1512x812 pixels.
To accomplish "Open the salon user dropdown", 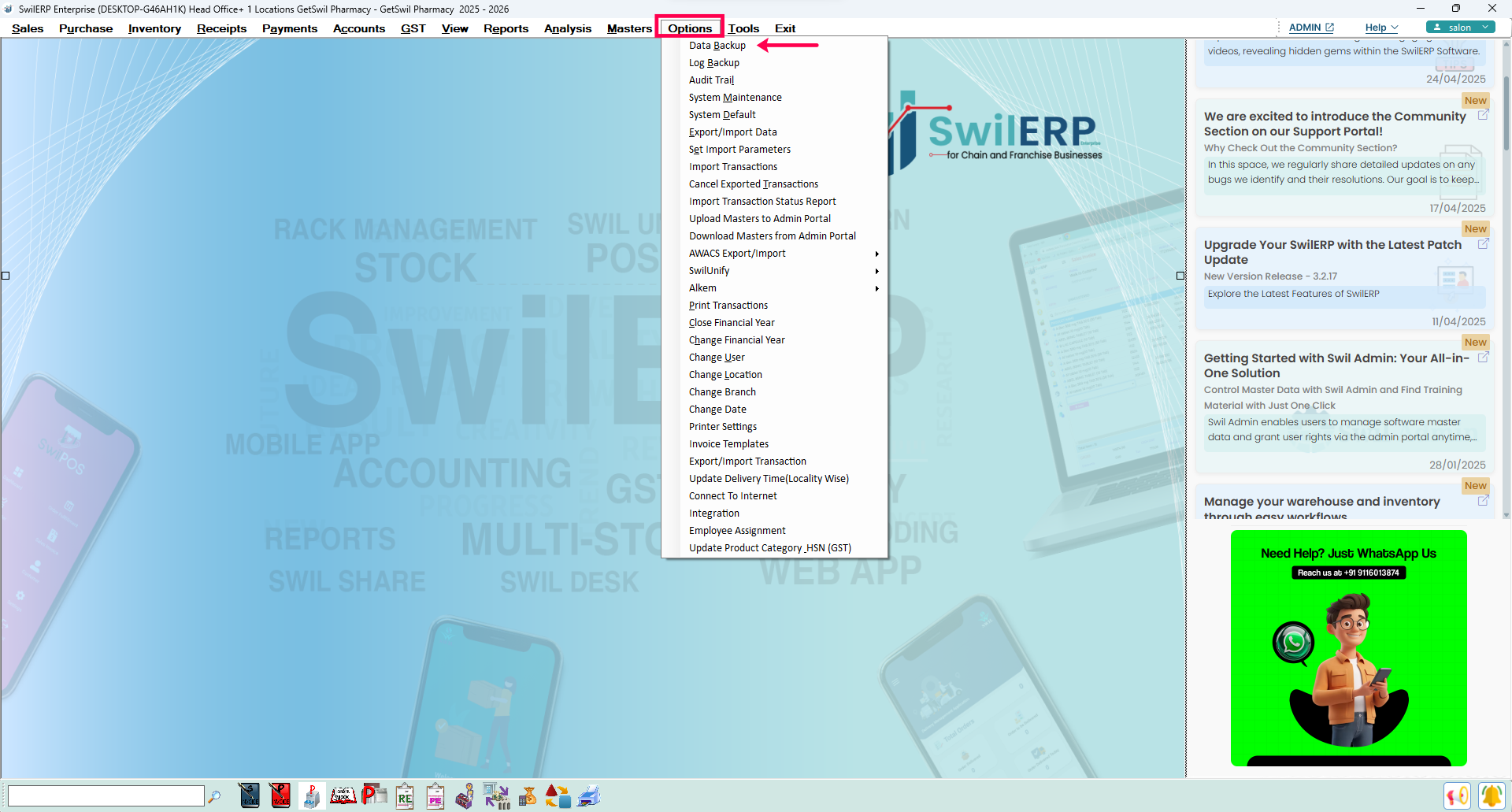I will point(1460,28).
